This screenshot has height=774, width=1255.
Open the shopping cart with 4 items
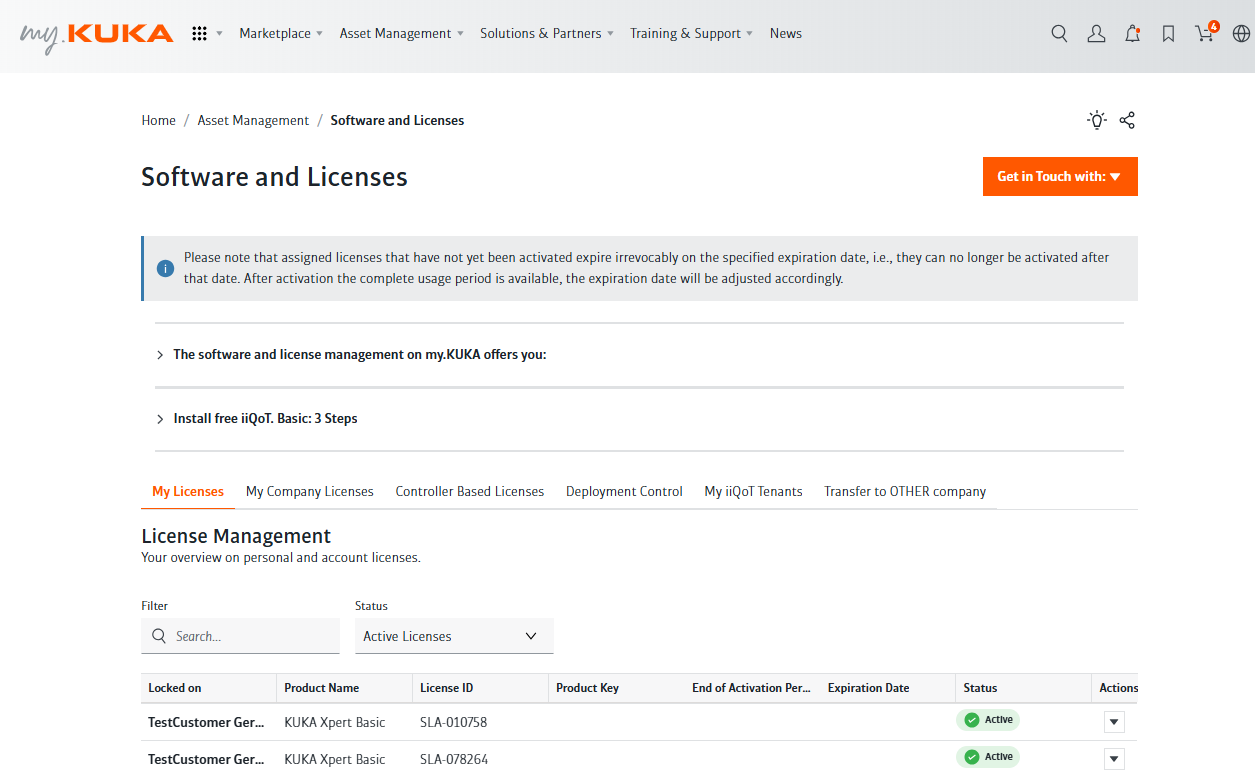(1204, 33)
